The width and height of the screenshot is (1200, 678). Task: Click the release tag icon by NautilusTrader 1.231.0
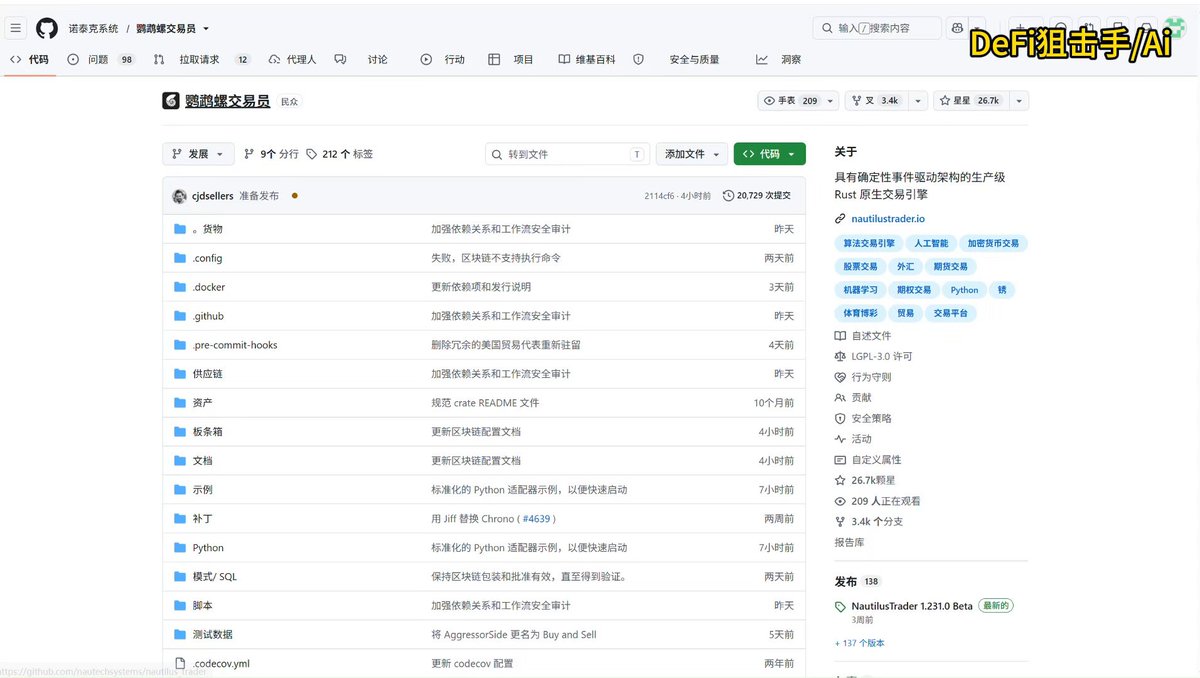tap(840, 607)
